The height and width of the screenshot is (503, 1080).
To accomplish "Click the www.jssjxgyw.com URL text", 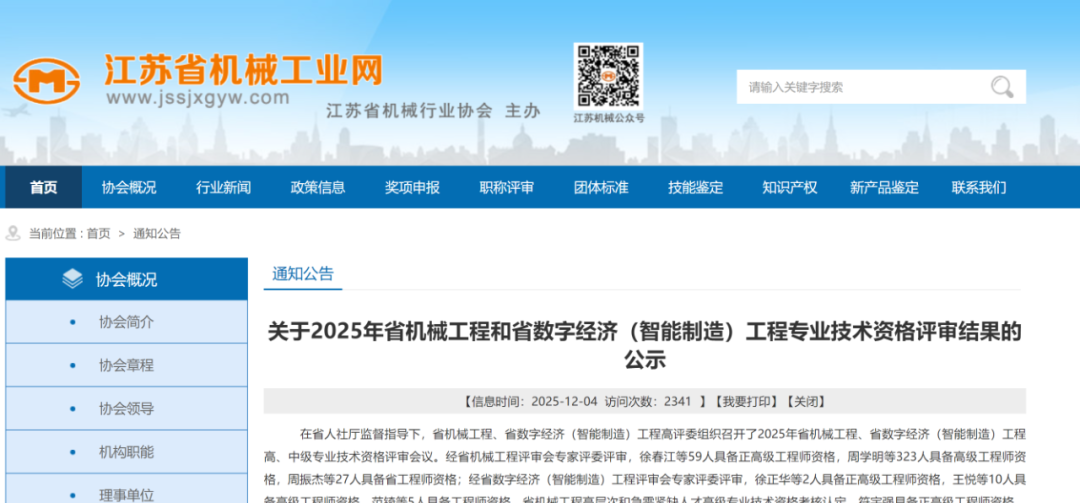I will pyautogui.click(x=198, y=99).
